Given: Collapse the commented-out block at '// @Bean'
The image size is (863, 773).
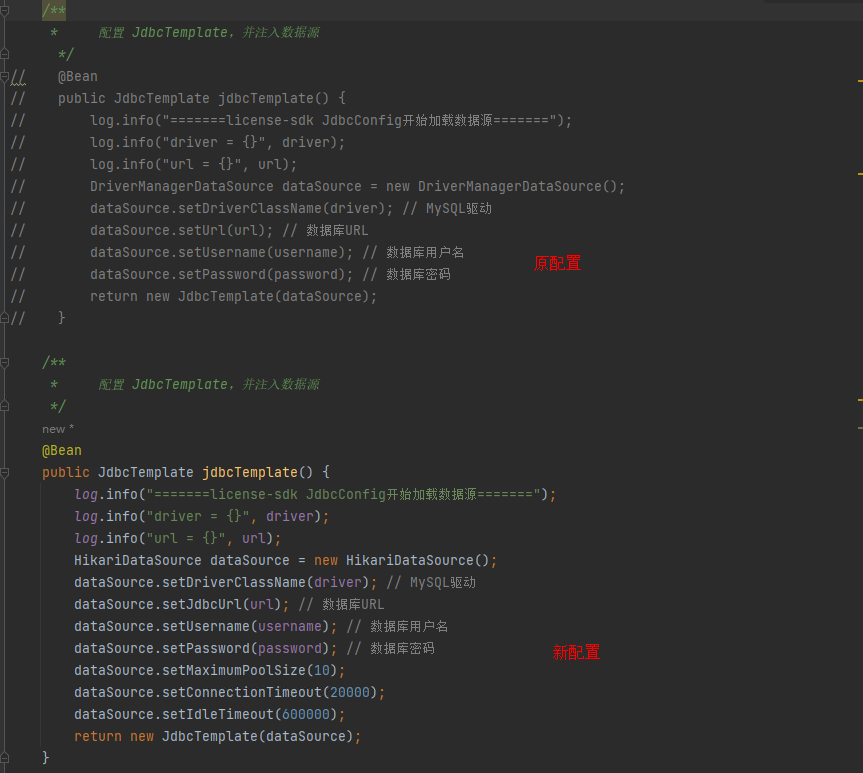Looking at the screenshot, I should (4, 77).
